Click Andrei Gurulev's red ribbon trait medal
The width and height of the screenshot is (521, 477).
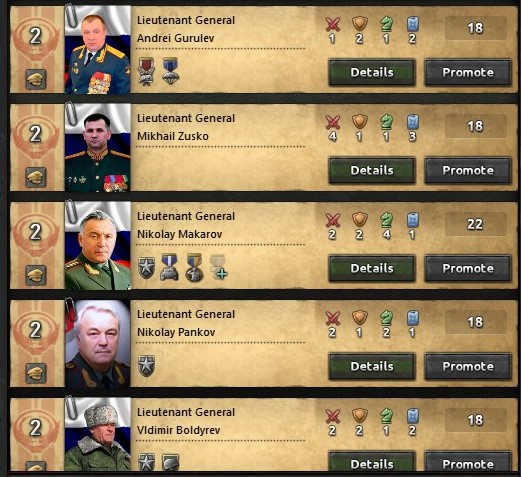pyautogui.click(x=146, y=71)
